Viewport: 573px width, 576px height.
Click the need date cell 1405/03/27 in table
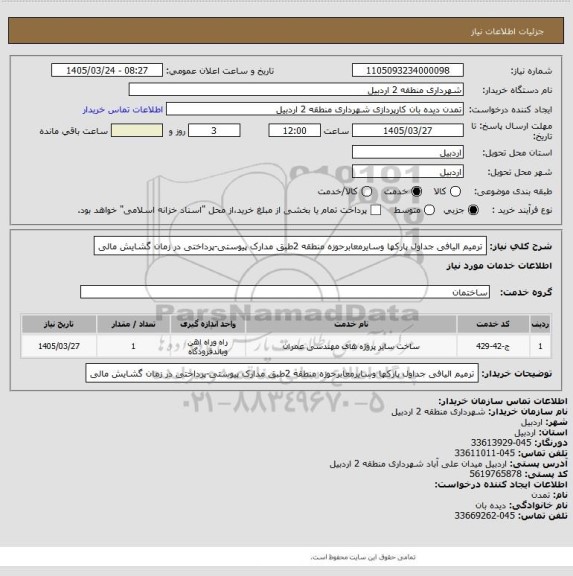[x=59, y=346]
